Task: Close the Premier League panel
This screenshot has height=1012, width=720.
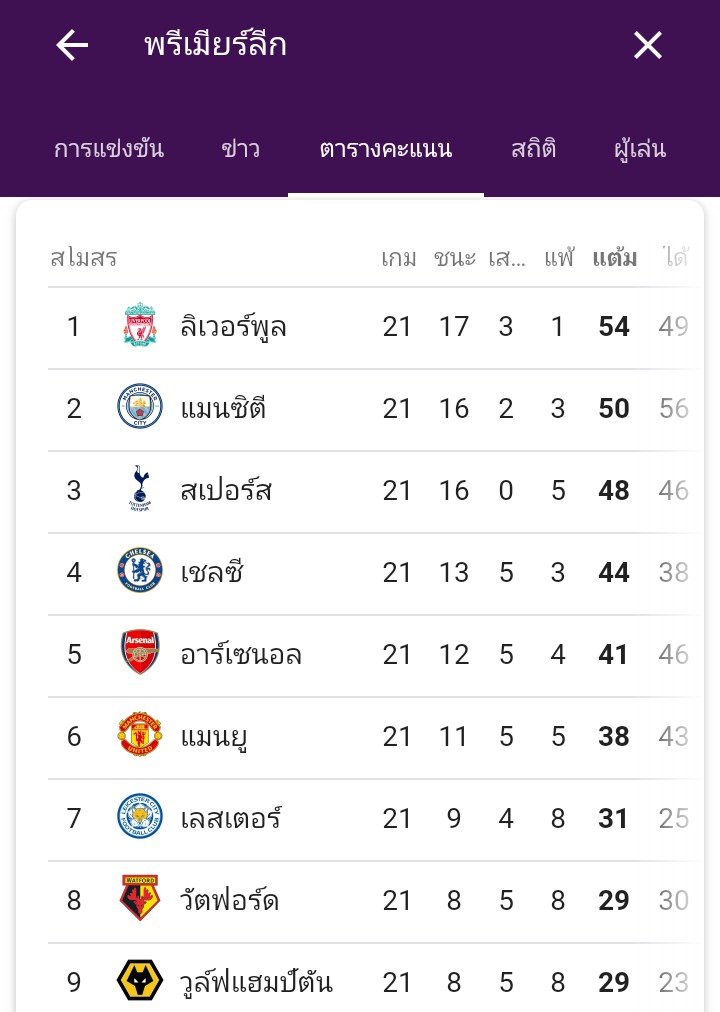Action: click(647, 46)
